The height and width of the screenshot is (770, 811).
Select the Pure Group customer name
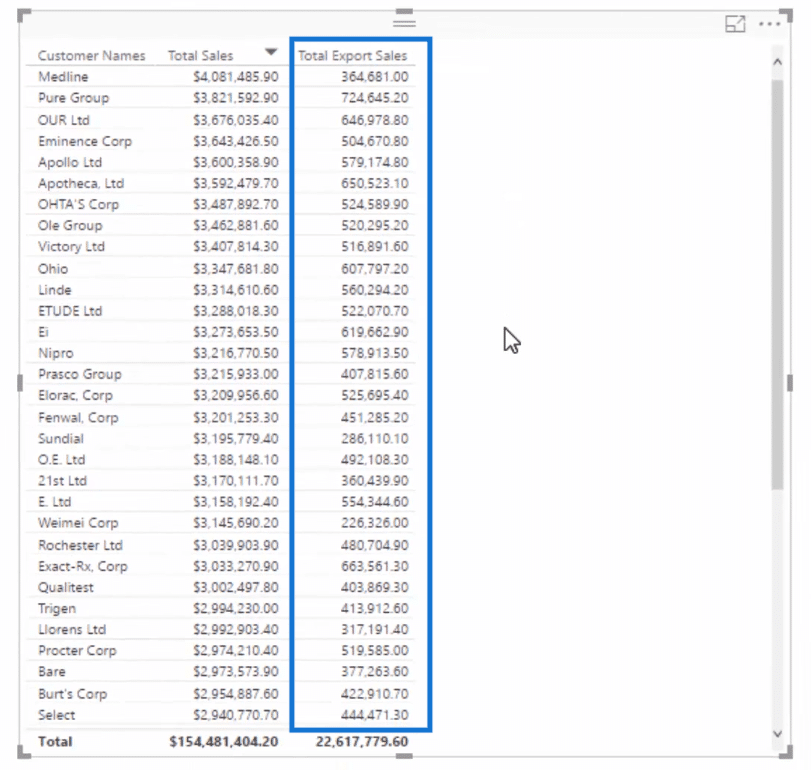coord(73,98)
